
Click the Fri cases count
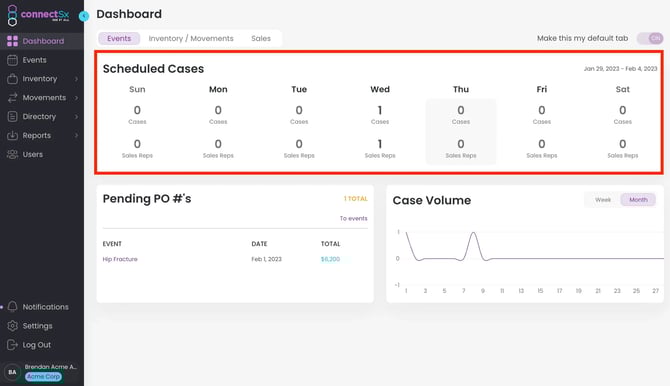(542, 110)
